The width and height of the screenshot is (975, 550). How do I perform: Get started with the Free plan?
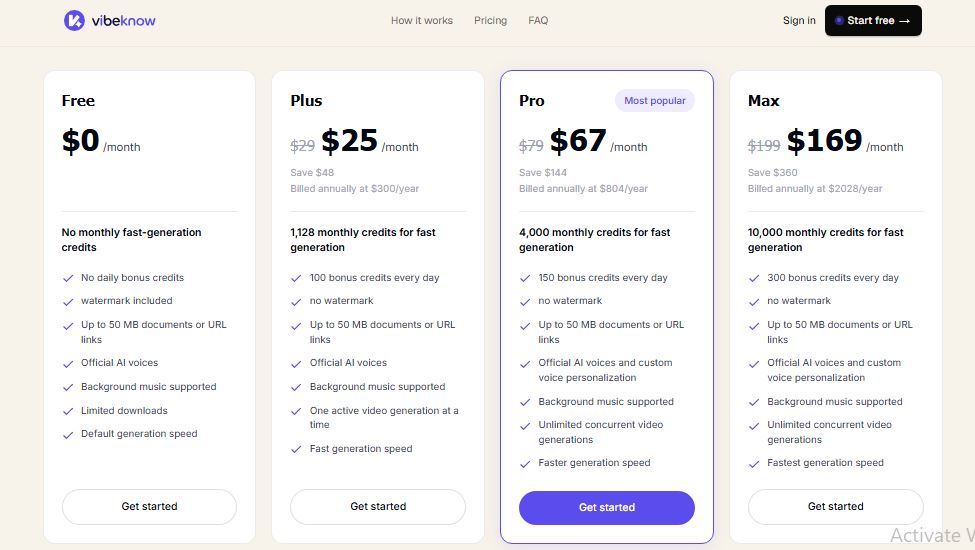149,506
